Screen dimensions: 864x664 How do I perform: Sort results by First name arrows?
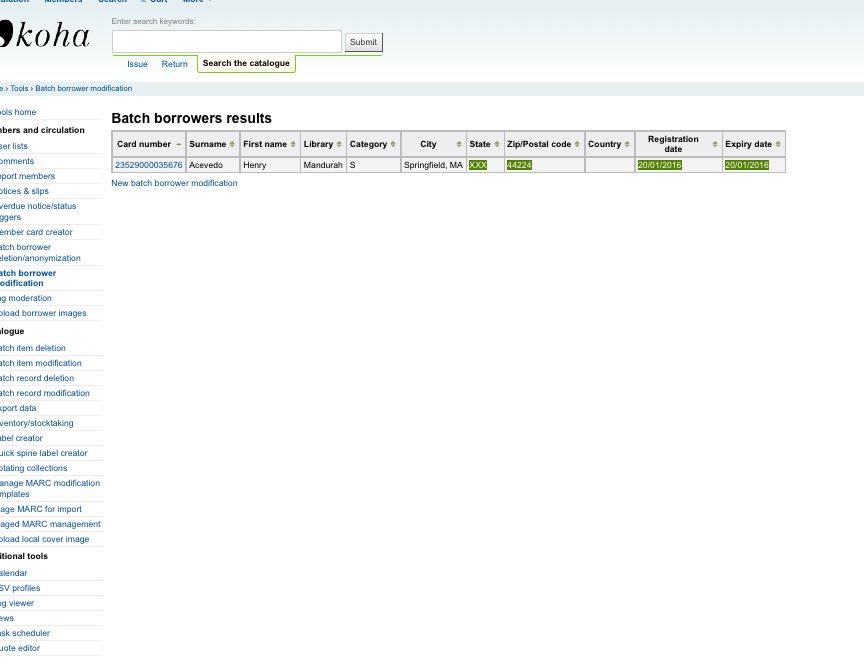[x=293, y=144]
